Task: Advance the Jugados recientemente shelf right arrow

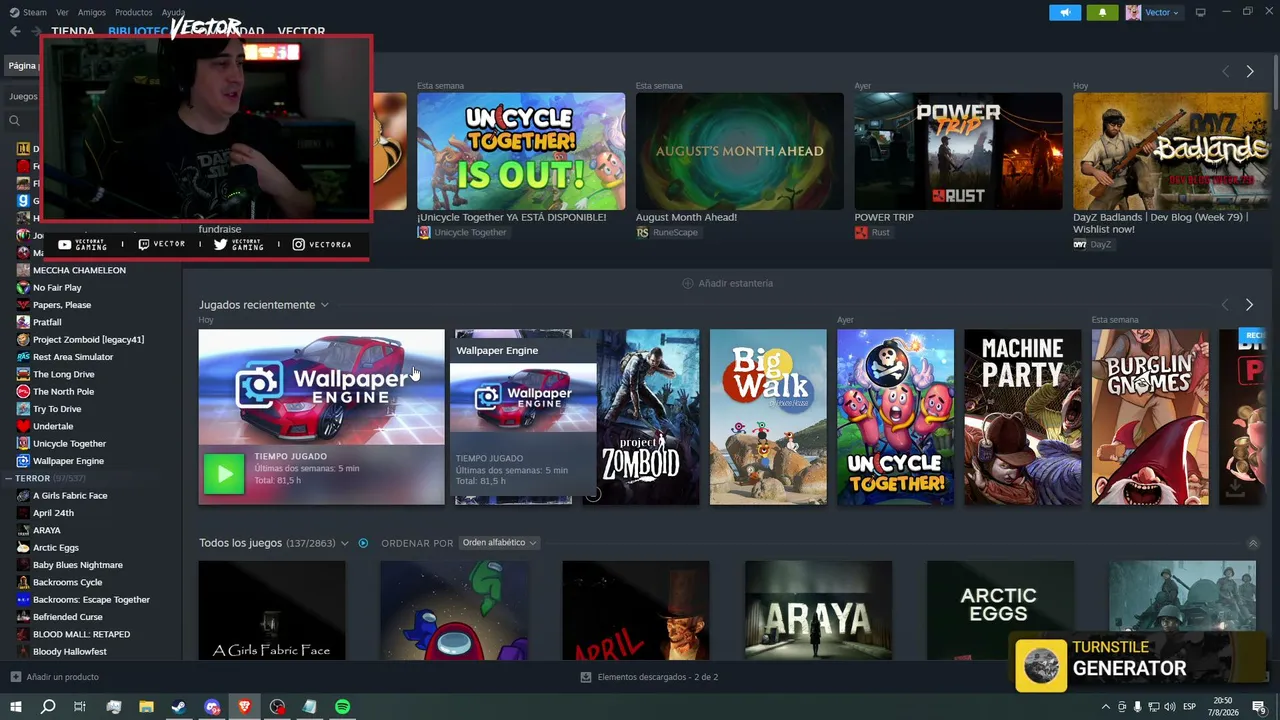Action: pos(1249,304)
